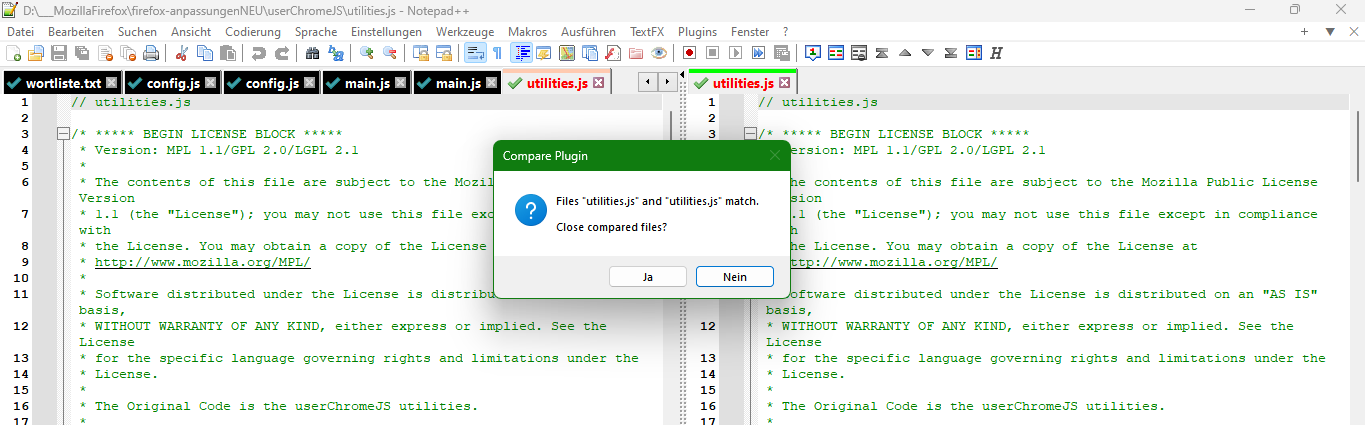The height and width of the screenshot is (425, 1365).
Task: Click the Undo arrow icon
Action: point(259,53)
